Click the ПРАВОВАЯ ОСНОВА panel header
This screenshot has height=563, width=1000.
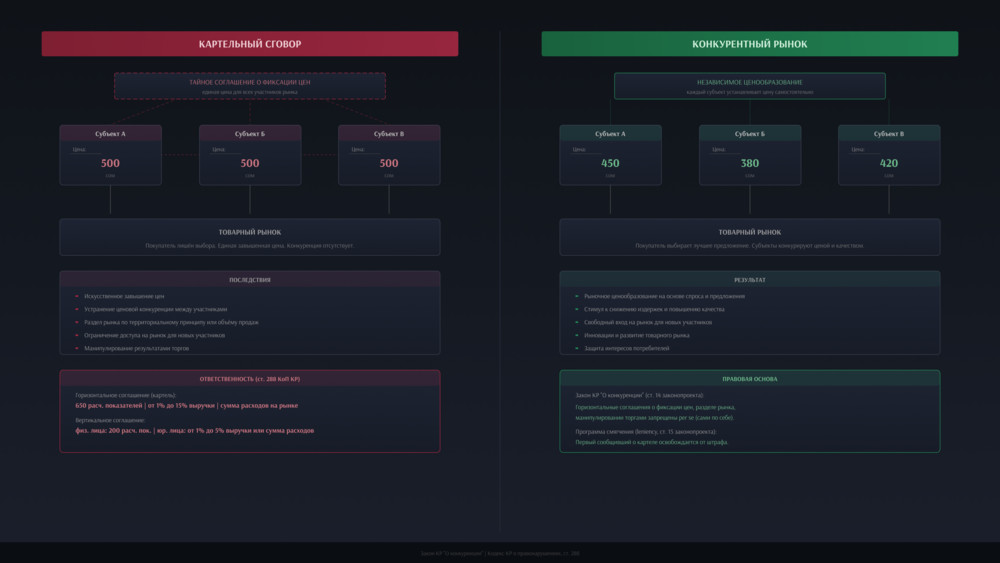tap(749, 379)
